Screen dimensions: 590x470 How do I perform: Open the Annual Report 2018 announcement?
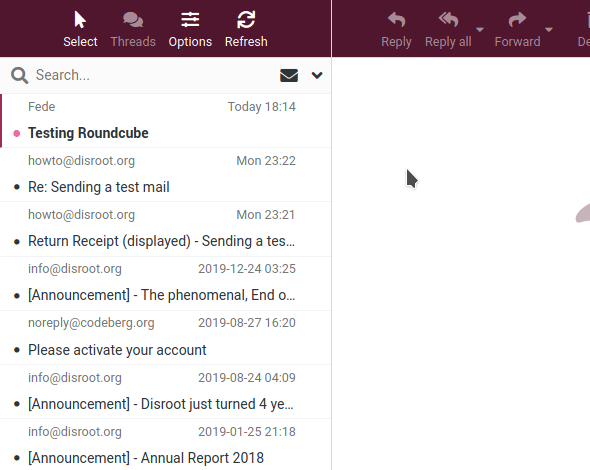tap(166, 445)
